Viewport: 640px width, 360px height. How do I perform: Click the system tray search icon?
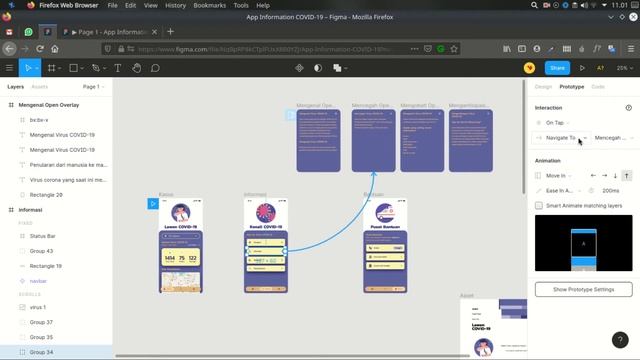tap(534, 5)
